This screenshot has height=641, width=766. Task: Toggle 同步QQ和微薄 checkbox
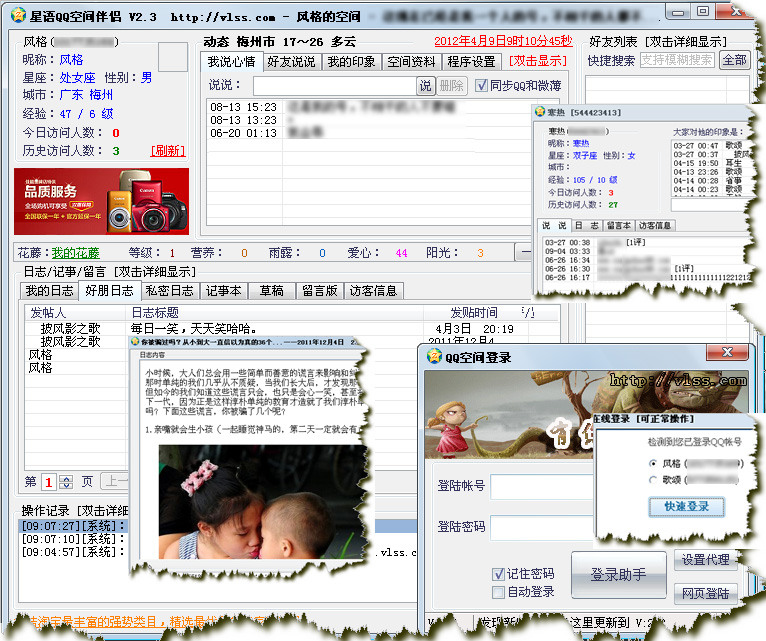coord(482,85)
